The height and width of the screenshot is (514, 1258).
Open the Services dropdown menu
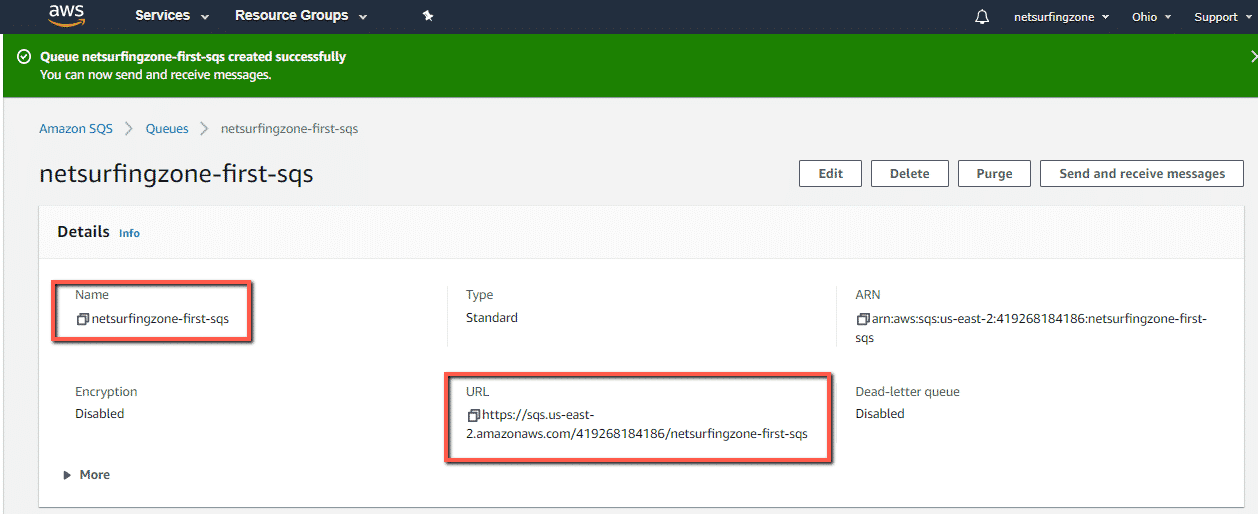click(x=172, y=16)
